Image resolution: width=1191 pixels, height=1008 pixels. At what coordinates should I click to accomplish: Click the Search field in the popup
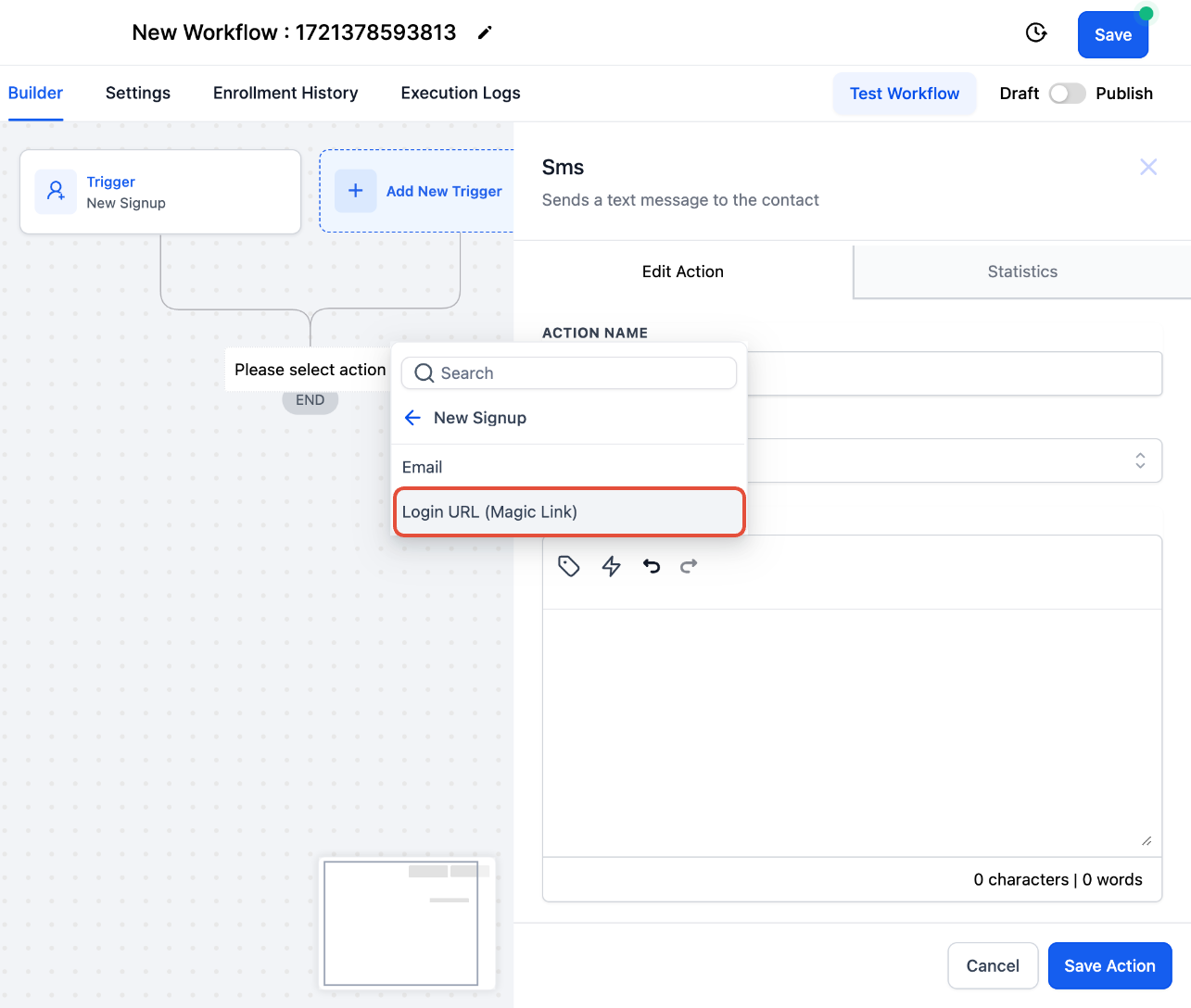569,373
